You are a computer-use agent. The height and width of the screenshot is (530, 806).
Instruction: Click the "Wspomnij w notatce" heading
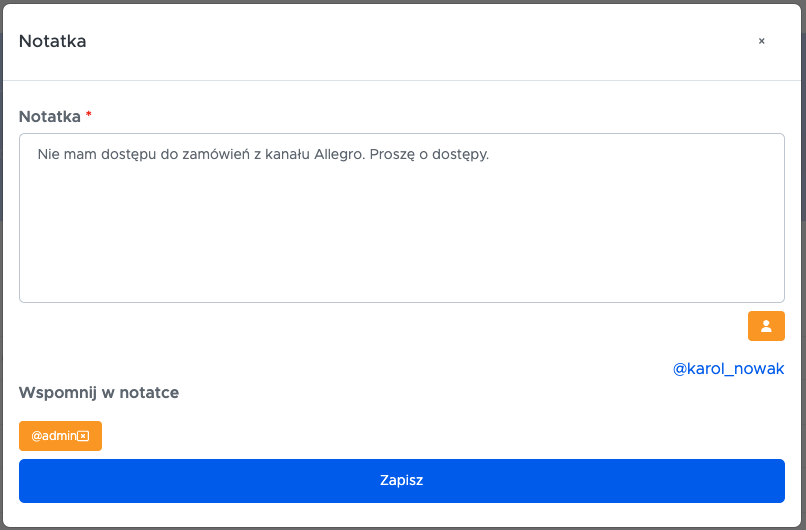click(99, 393)
